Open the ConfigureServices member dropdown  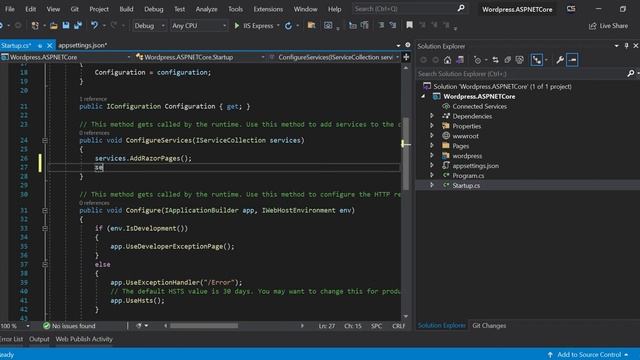point(334,57)
